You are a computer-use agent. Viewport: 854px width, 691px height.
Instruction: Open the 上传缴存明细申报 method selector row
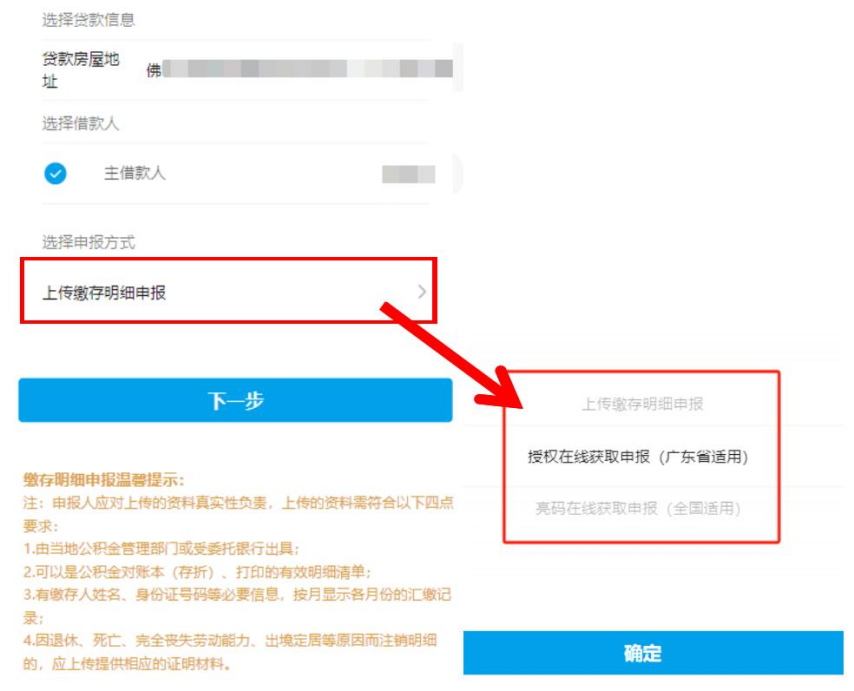click(x=229, y=291)
